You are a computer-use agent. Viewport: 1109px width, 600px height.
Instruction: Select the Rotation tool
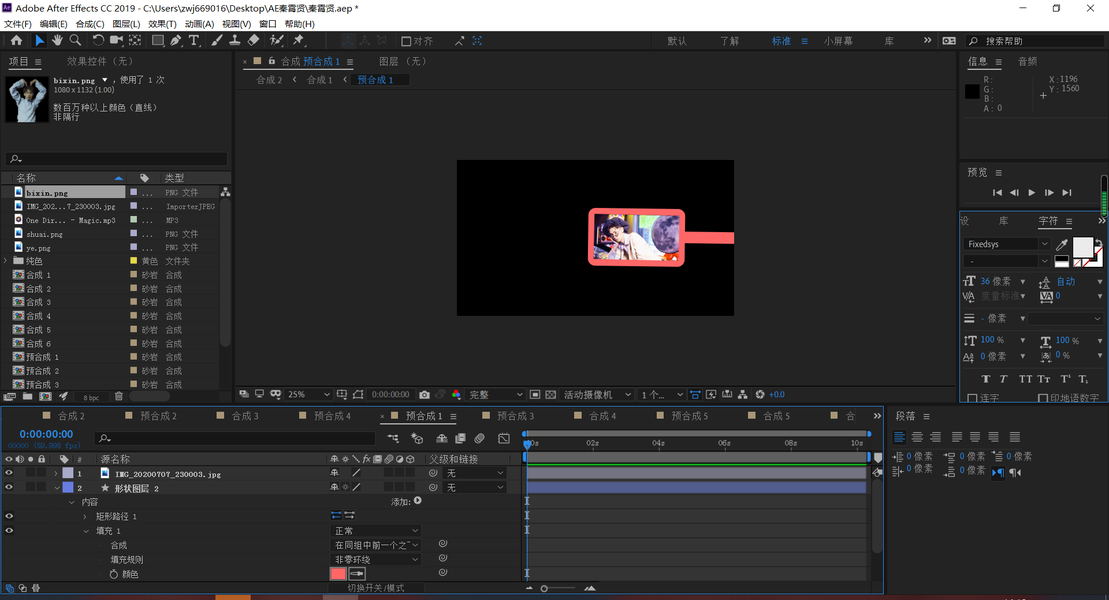click(98, 40)
